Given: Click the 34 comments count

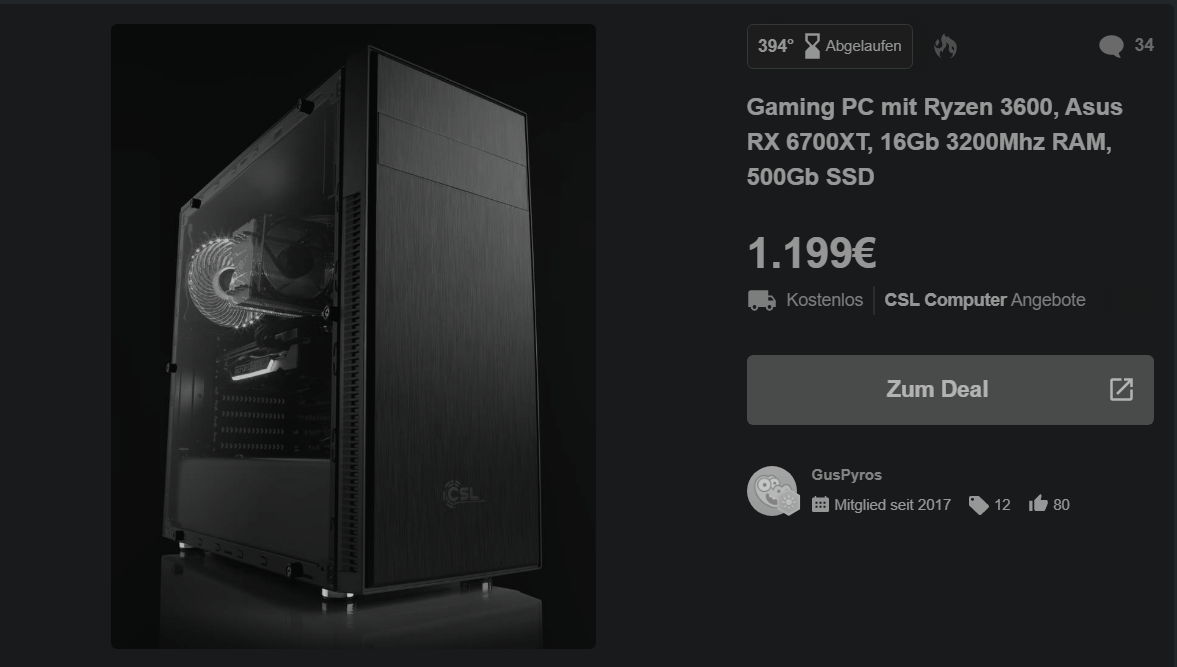Looking at the screenshot, I should tap(1144, 45).
